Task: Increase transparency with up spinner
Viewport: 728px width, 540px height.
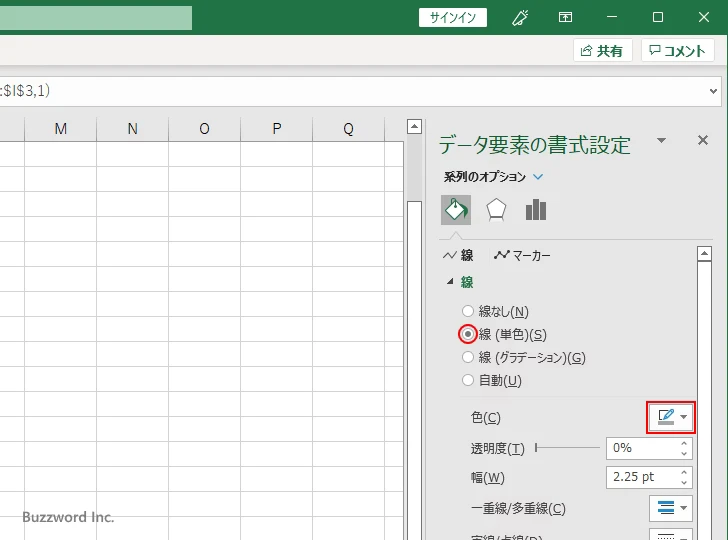Action: pos(684,443)
